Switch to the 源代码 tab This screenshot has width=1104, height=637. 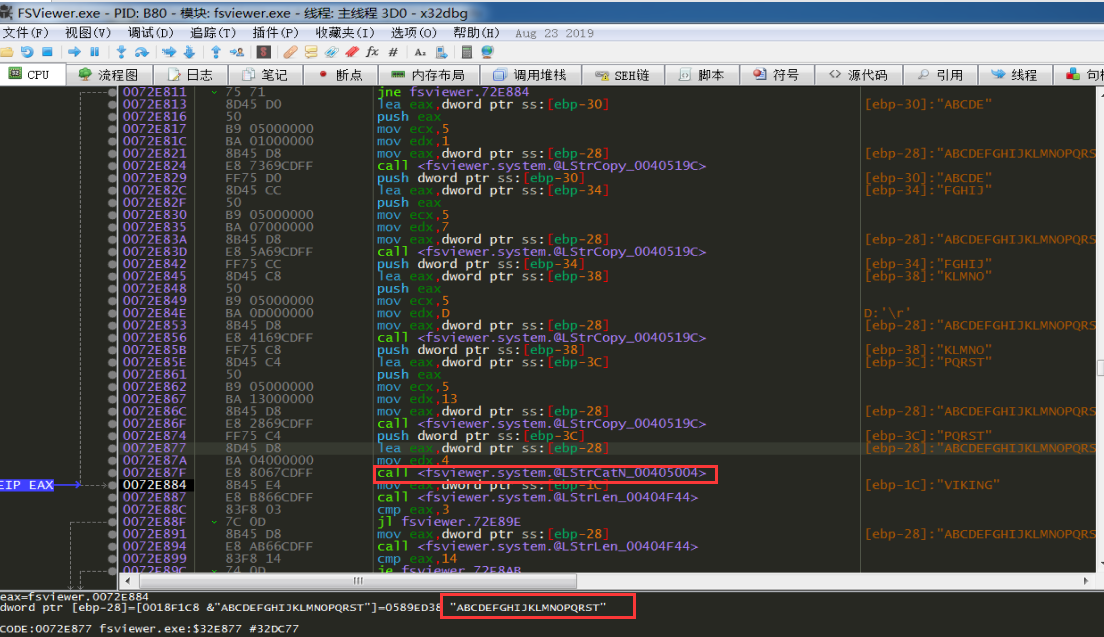point(858,75)
